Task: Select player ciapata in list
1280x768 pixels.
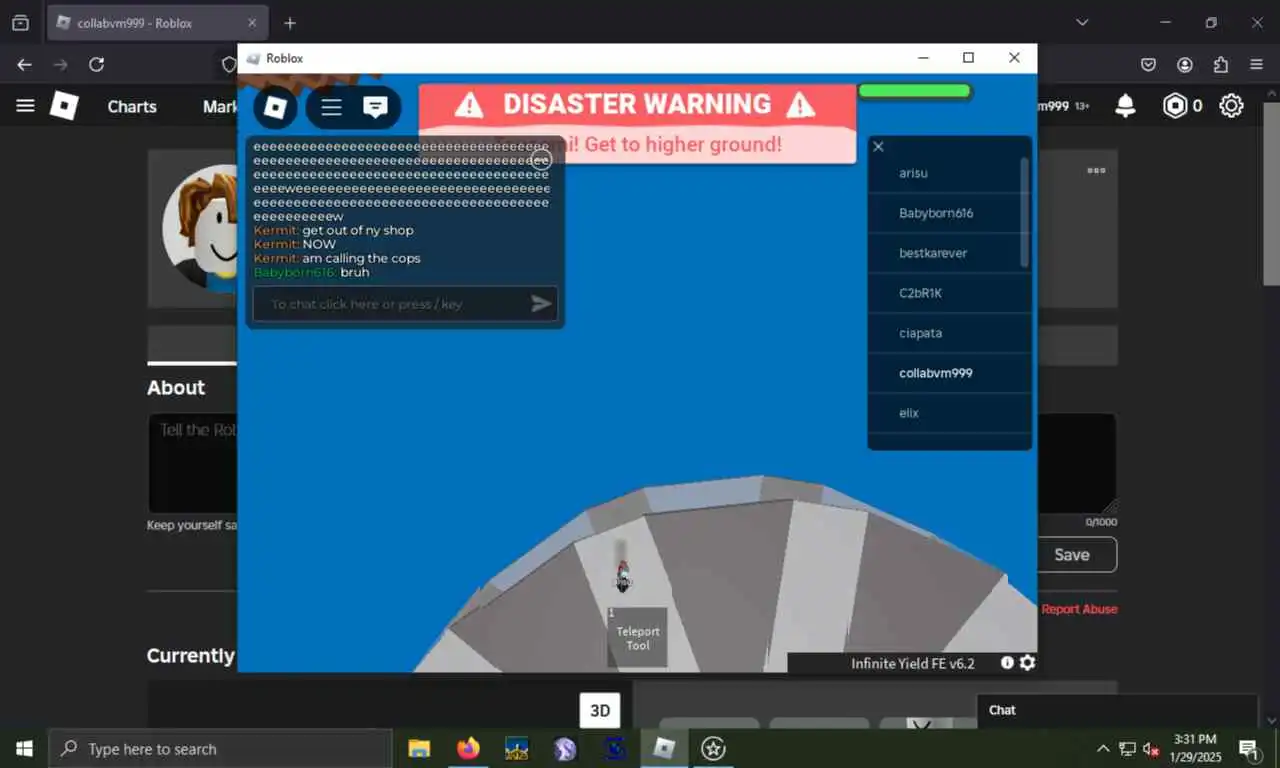Action: (x=949, y=334)
